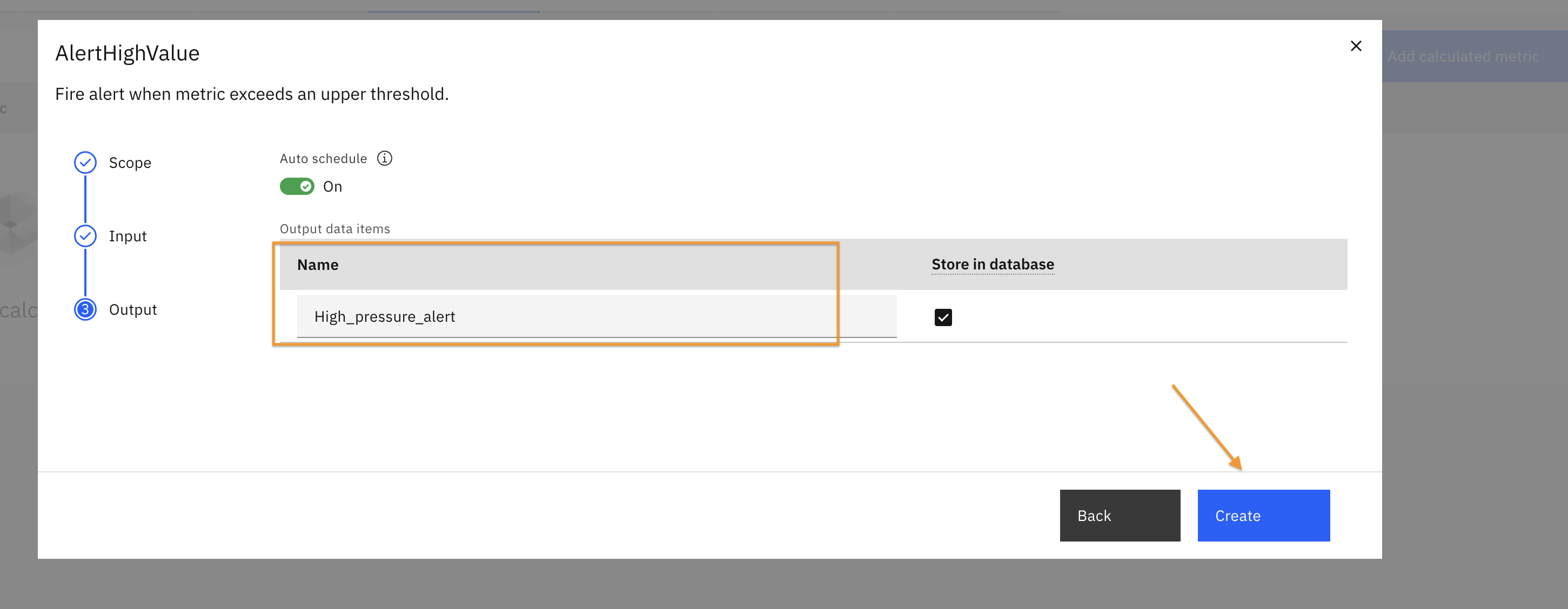This screenshot has height=609, width=1568.
Task: Open the Auto schedule info tooltip icon
Action: click(x=385, y=159)
